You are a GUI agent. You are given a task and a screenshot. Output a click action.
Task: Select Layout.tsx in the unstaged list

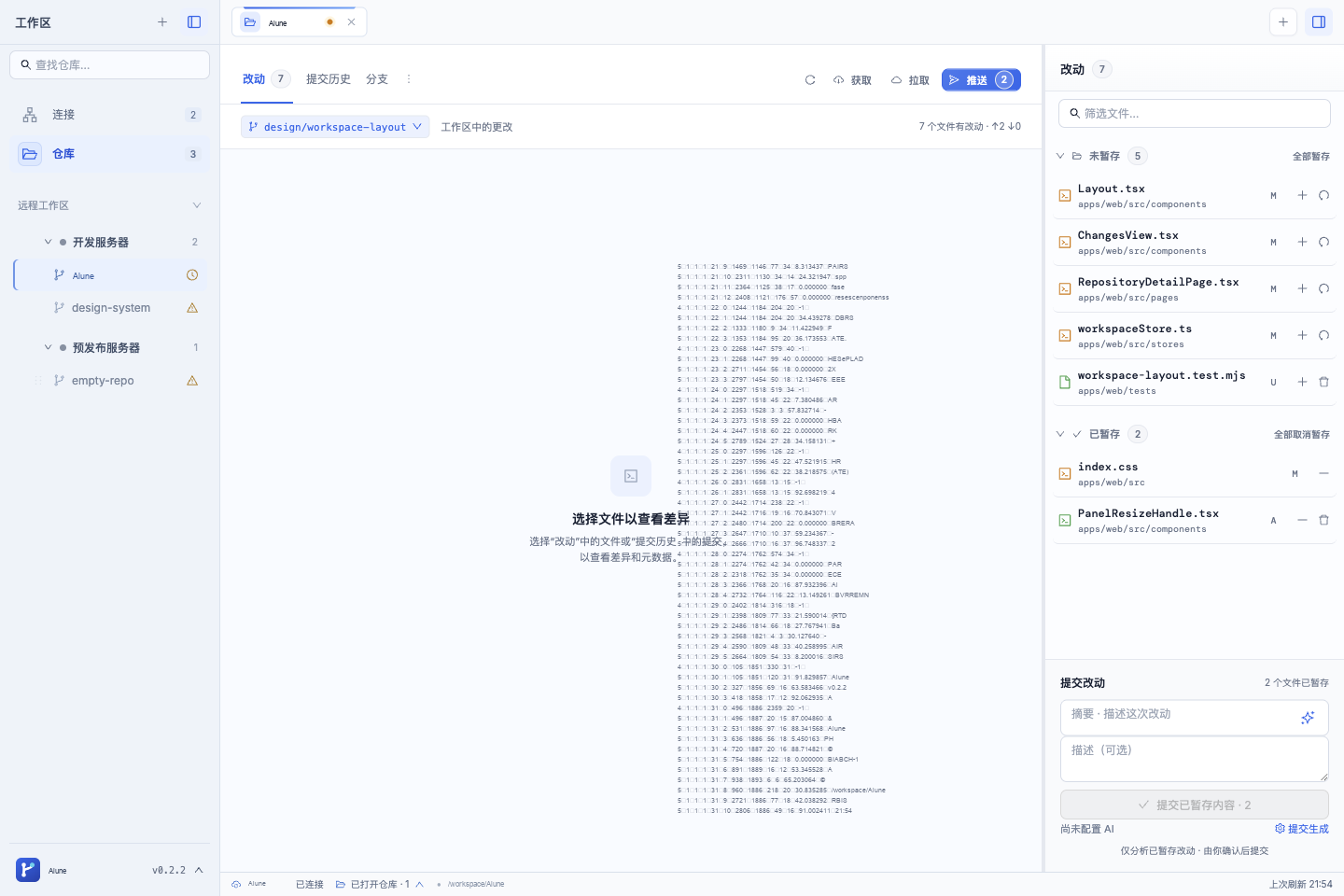pyautogui.click(x=1195, y=196)
